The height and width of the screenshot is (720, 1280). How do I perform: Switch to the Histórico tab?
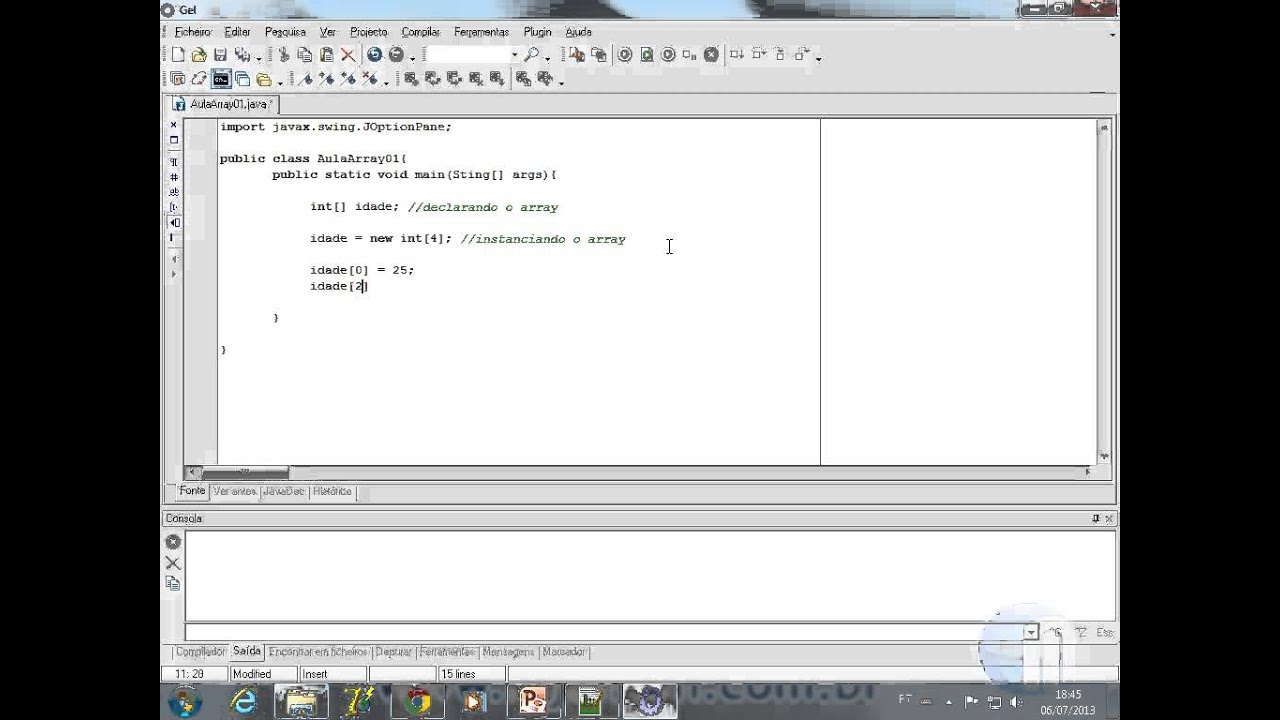(x=332, y=491)
